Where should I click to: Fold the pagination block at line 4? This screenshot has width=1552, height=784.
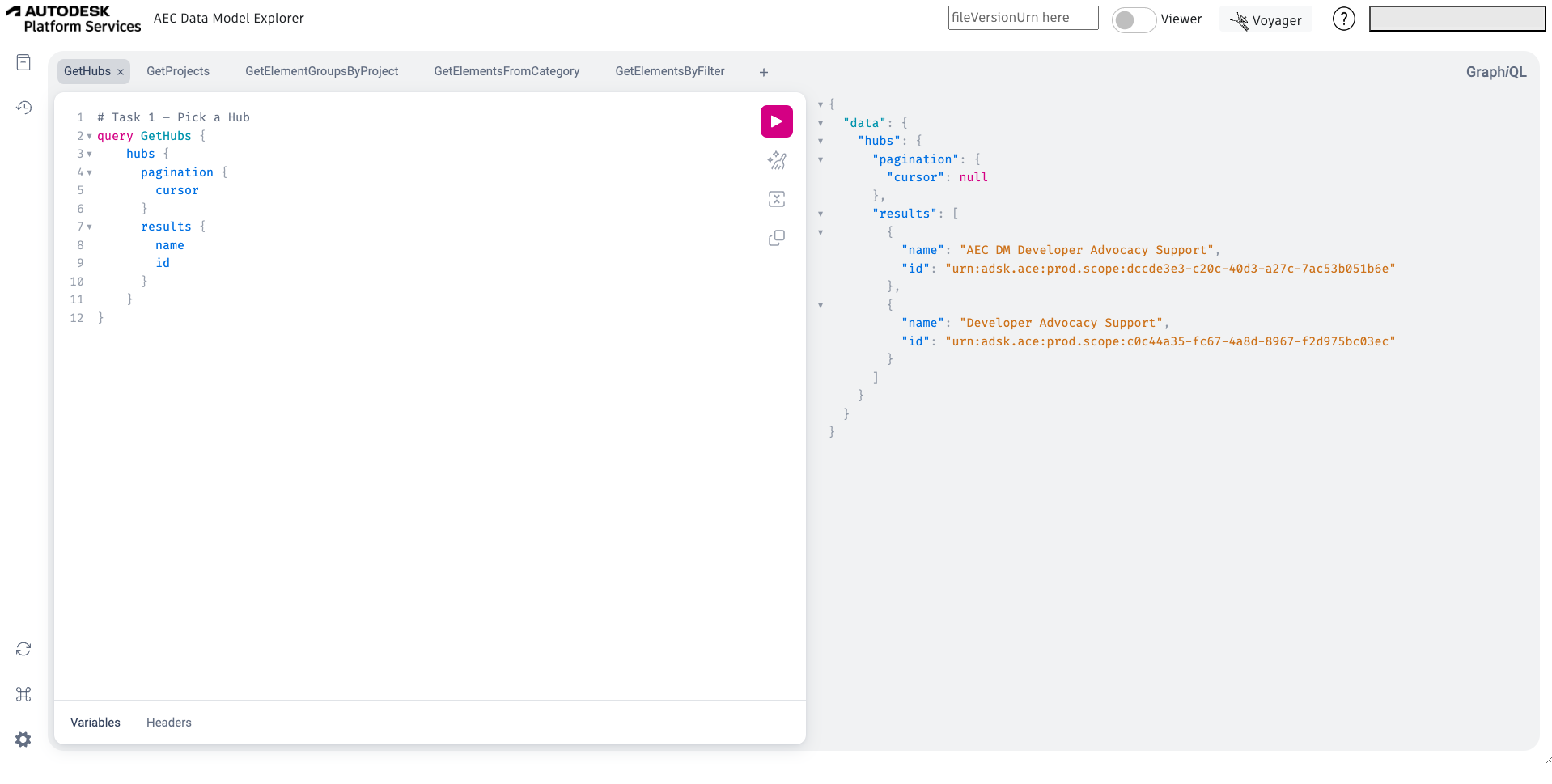click(x=89, y=173)
